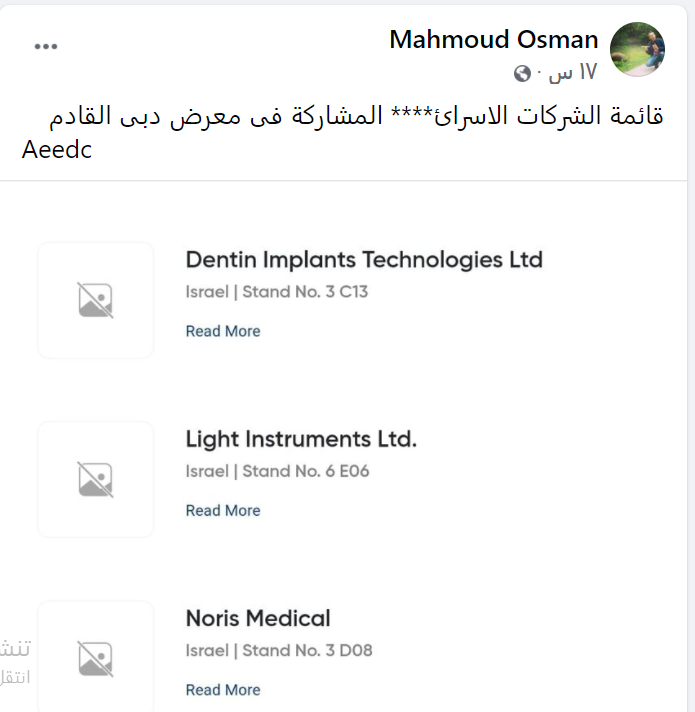Click Read More under Light Instruments Ltd.
Viewport: 695px width, 712px height.
point(223,510)
